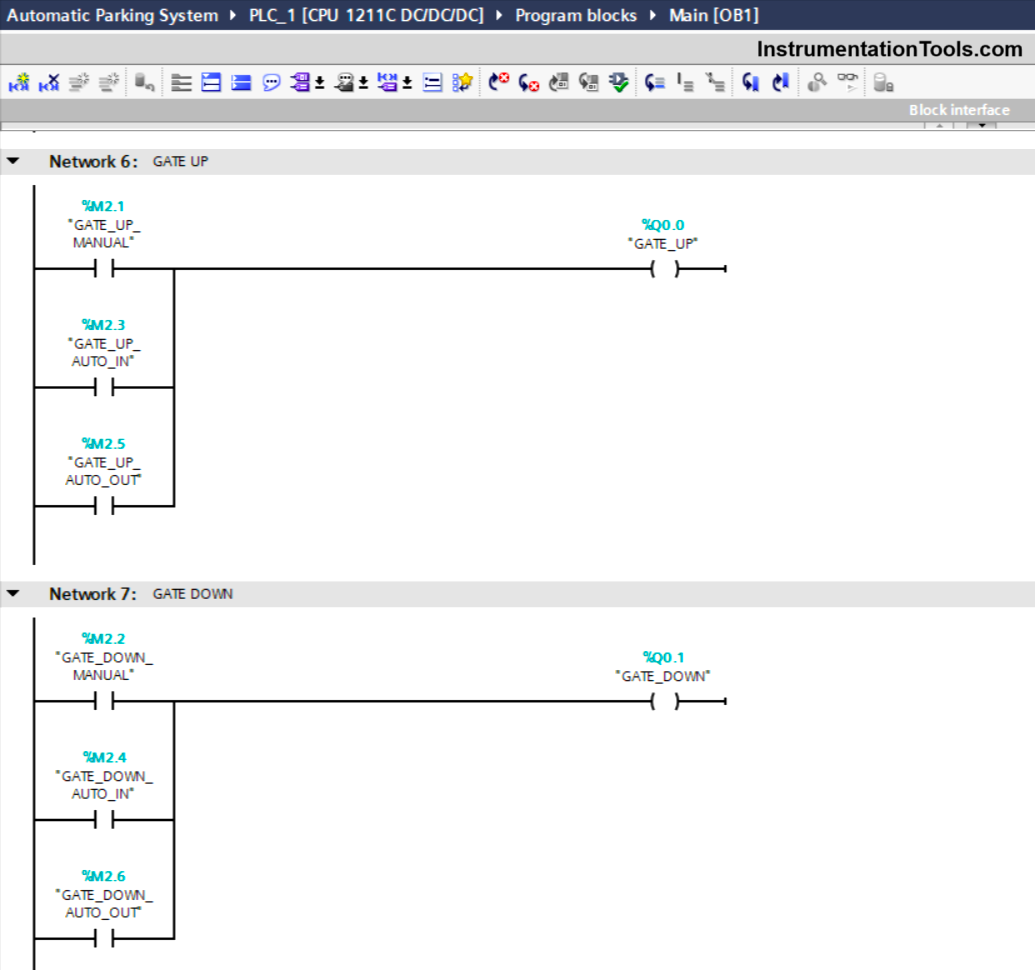Click the indent text lines icon
Image resolution: width=1035 pixels, height=970 pixels.
click(x=685, y=82)
